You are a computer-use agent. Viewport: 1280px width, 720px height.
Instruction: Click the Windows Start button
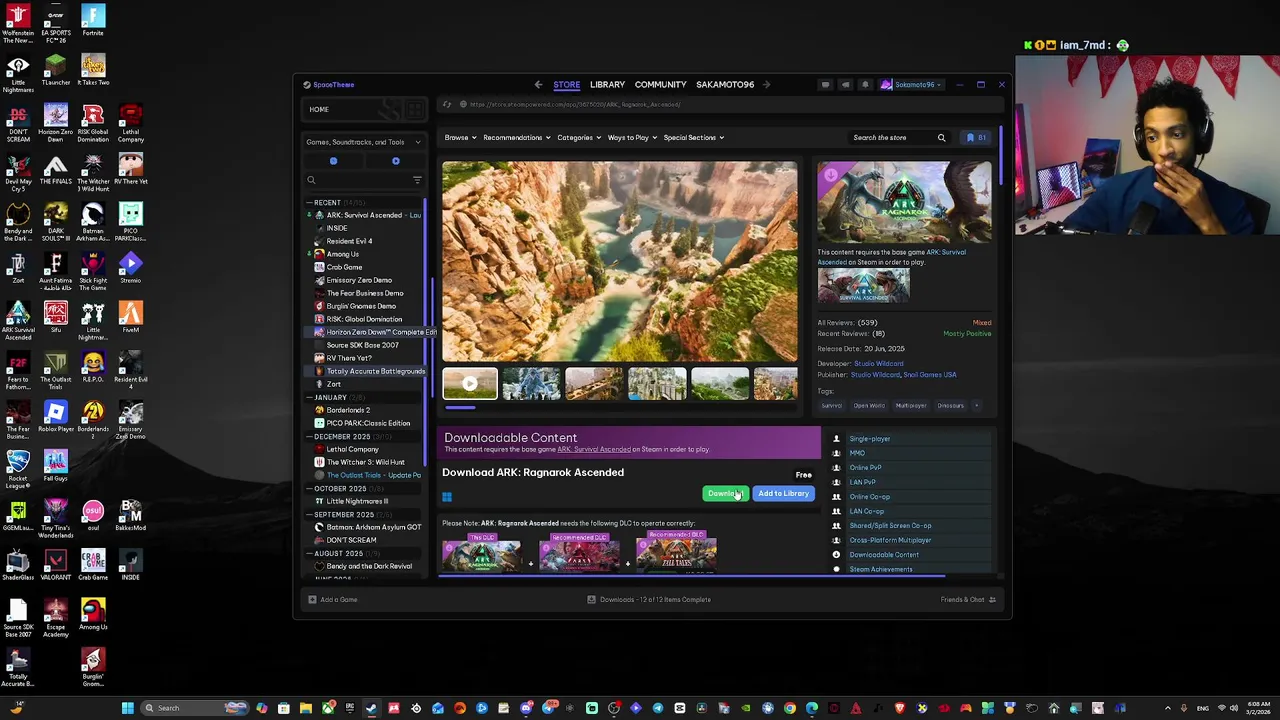(127, 708)
